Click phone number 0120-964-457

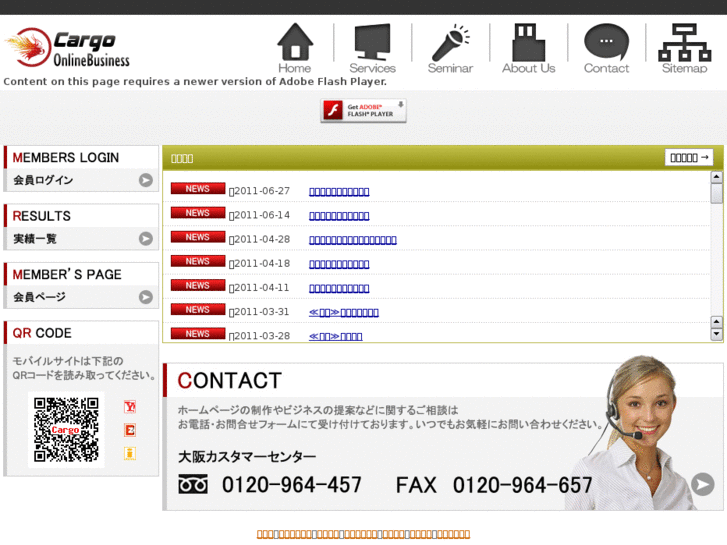point(292,485)
